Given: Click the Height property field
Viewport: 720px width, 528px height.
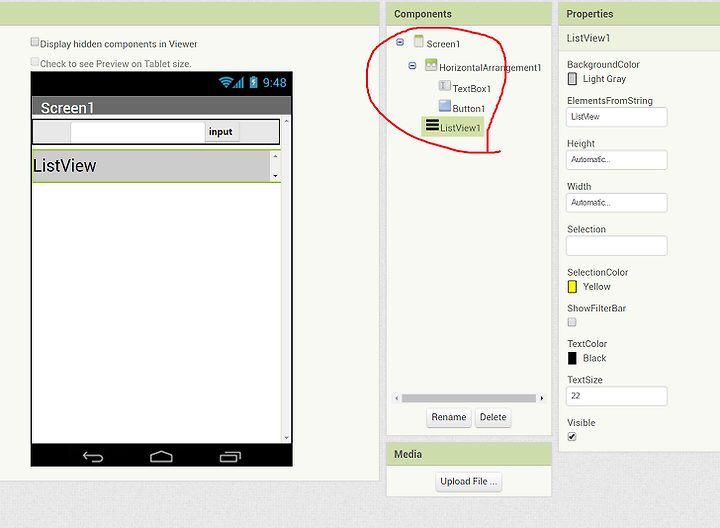Looking at the screenshot, I should pos(617,160).
